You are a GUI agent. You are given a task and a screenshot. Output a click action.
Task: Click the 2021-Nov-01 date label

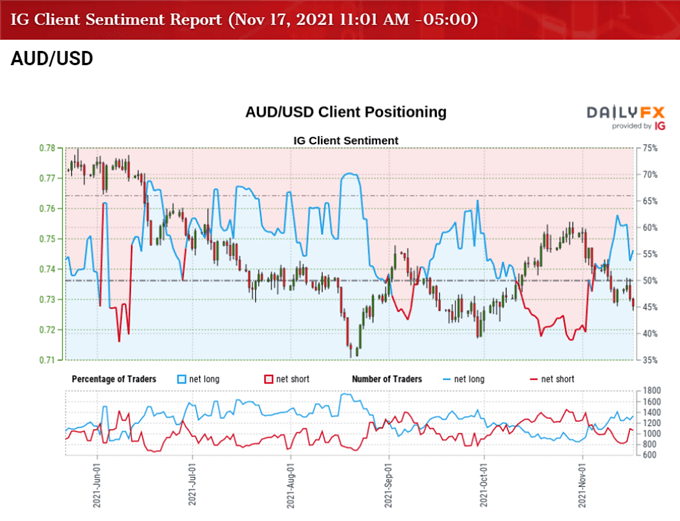coord(582,485)
